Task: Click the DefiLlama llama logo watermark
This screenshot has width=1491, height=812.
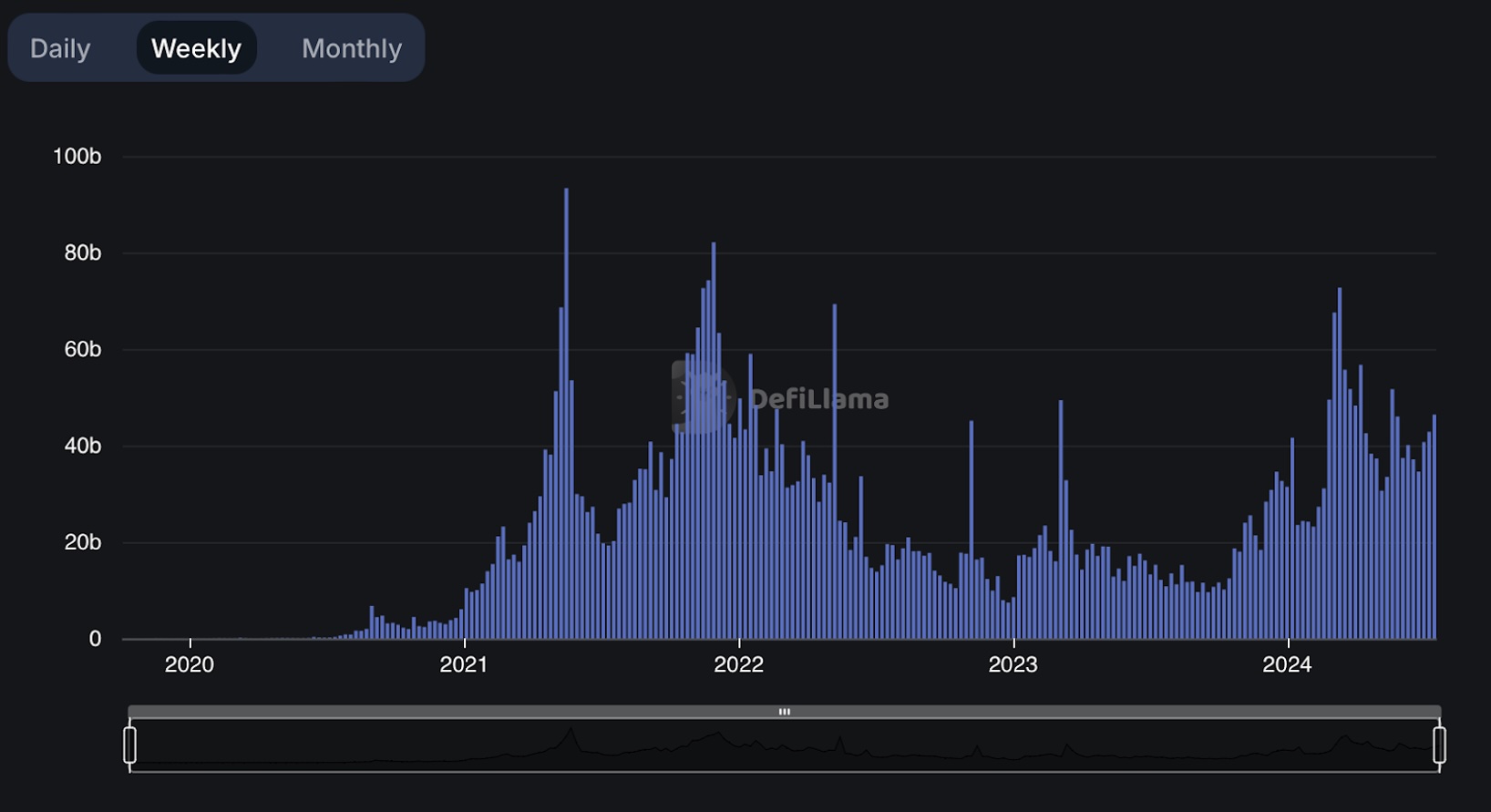Action: tap(703, 397)
